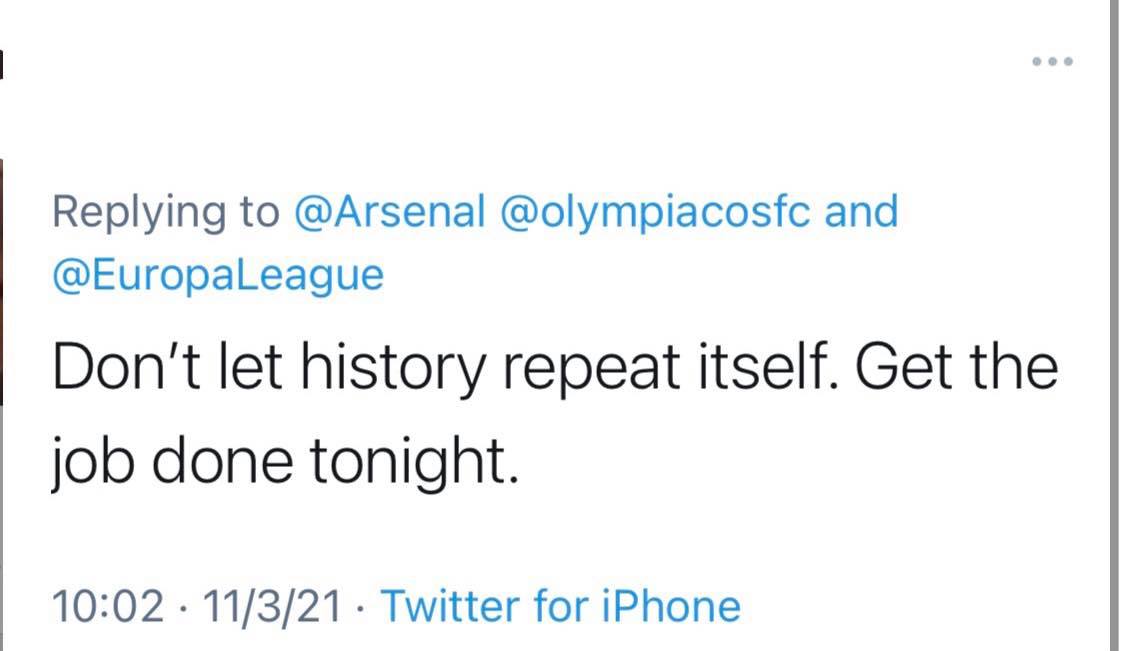Image resolution: width=1125 pixels, height=651 pixels.
Task: Open the @Arsenal profile mention
Action: 390,212
